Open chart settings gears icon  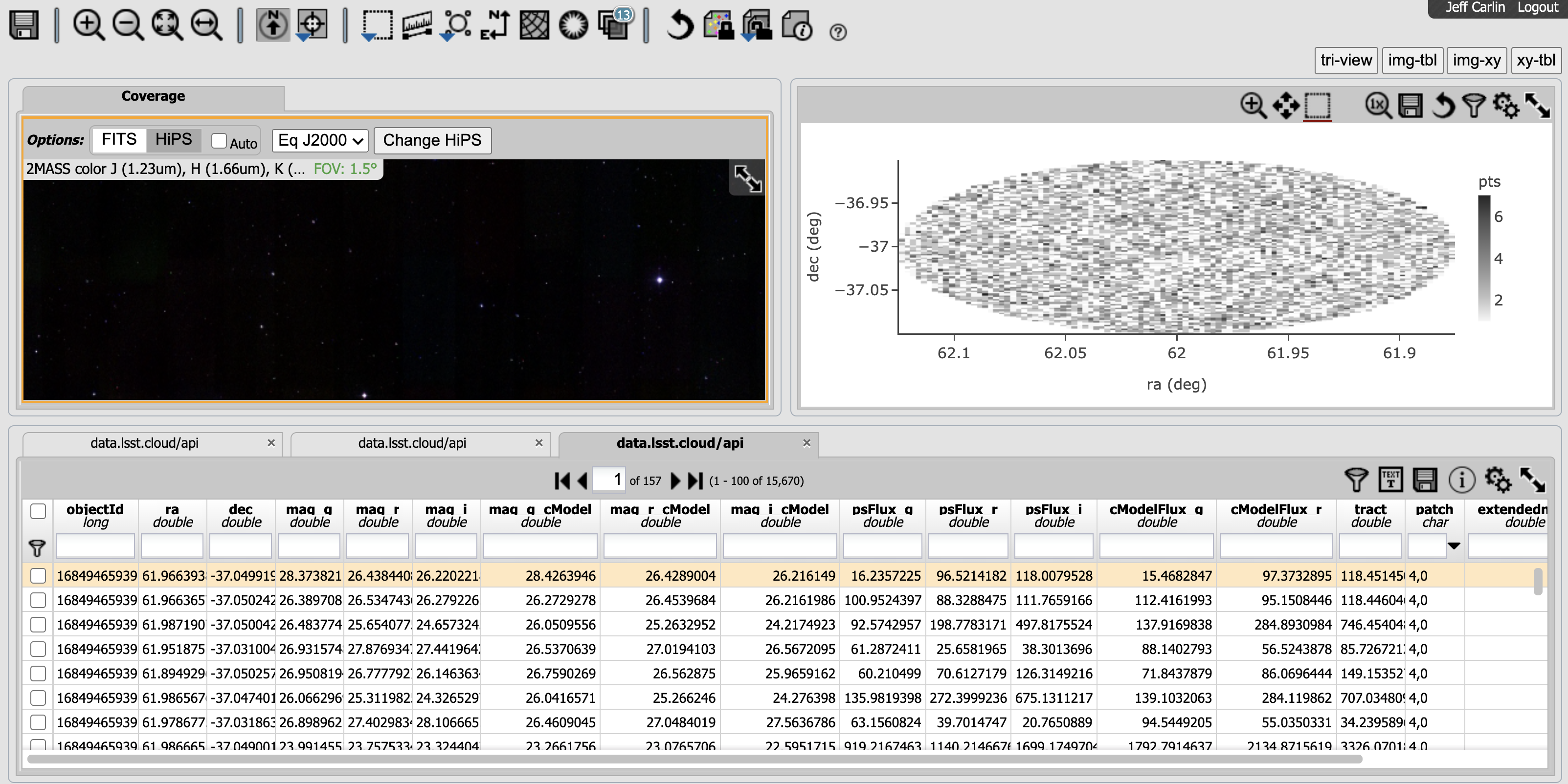pyautogui.click(x=1506, y=105)
